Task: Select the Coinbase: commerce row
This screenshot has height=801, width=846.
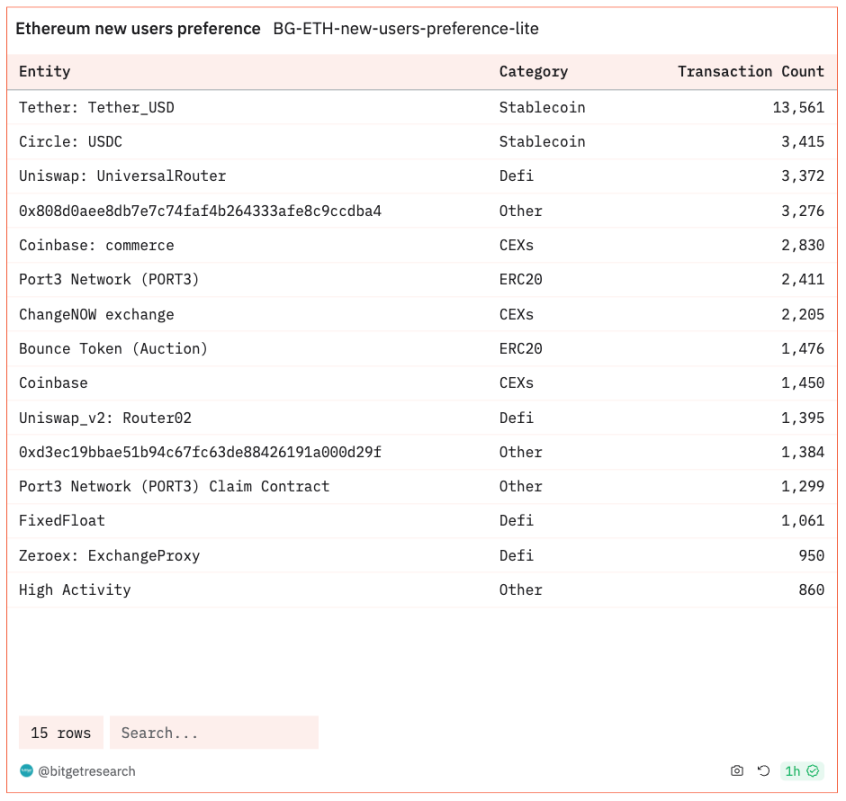Action: click(x=422, y=245)
